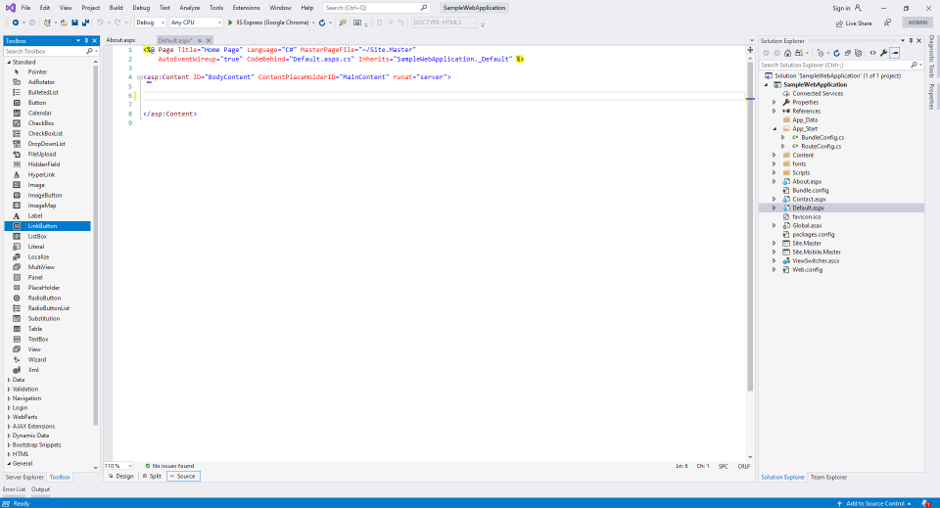Click the main Search (Ctrl+Q) box

click(x=376, y=8)
